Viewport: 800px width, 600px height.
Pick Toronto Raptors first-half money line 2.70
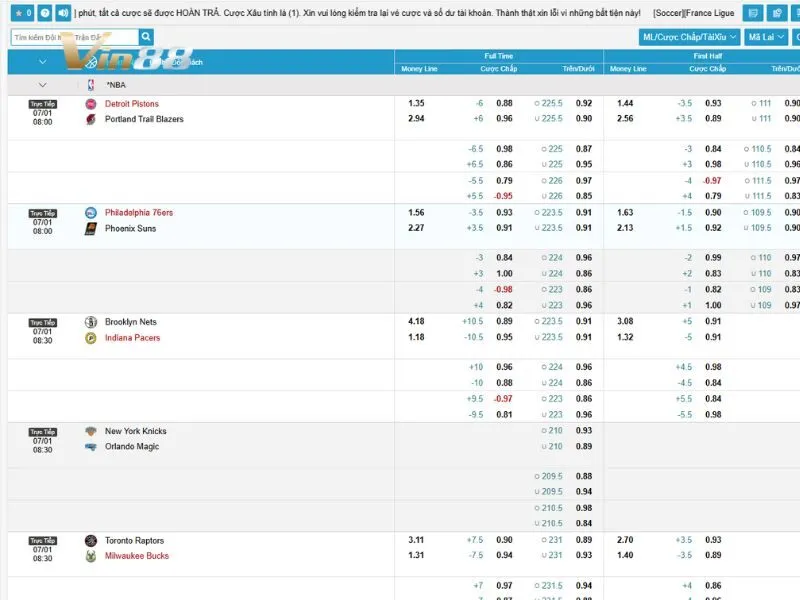[x=625, y=539]
